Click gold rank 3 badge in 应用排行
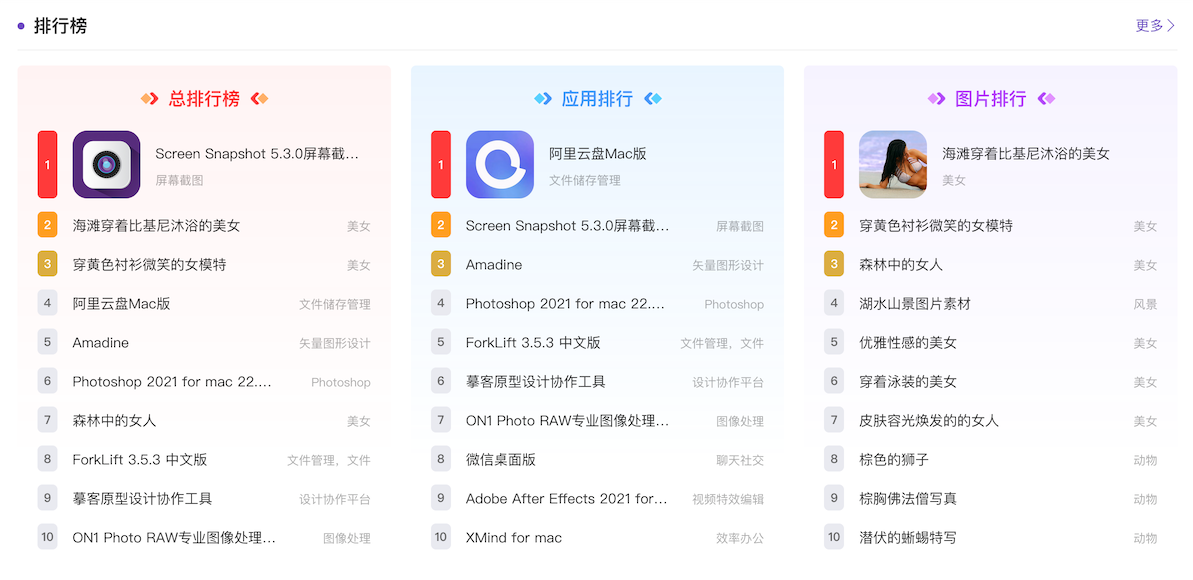The image size is (1193, 580). tap(441, 264)
